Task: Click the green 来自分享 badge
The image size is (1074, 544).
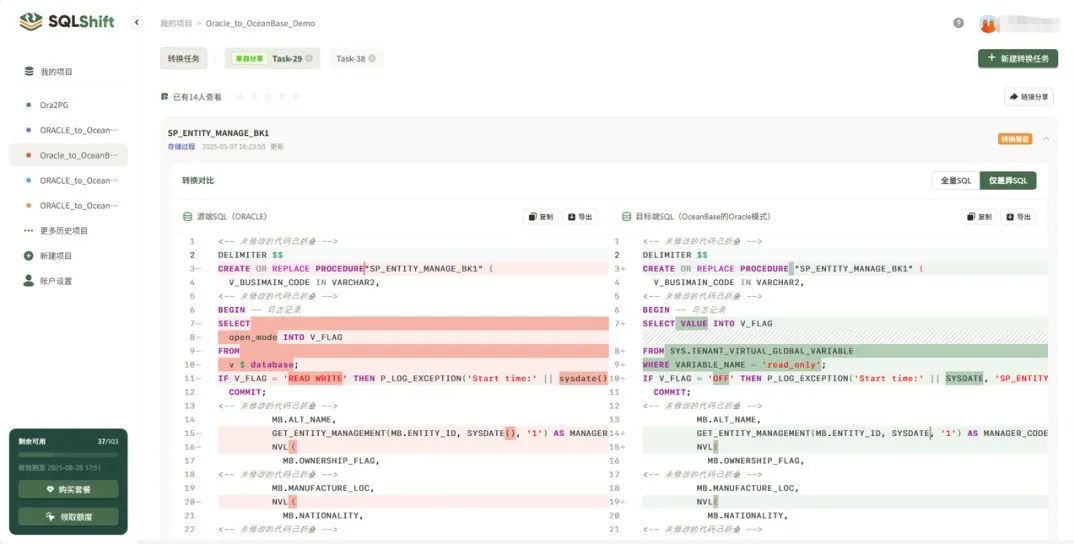Action: click(249, 59)
